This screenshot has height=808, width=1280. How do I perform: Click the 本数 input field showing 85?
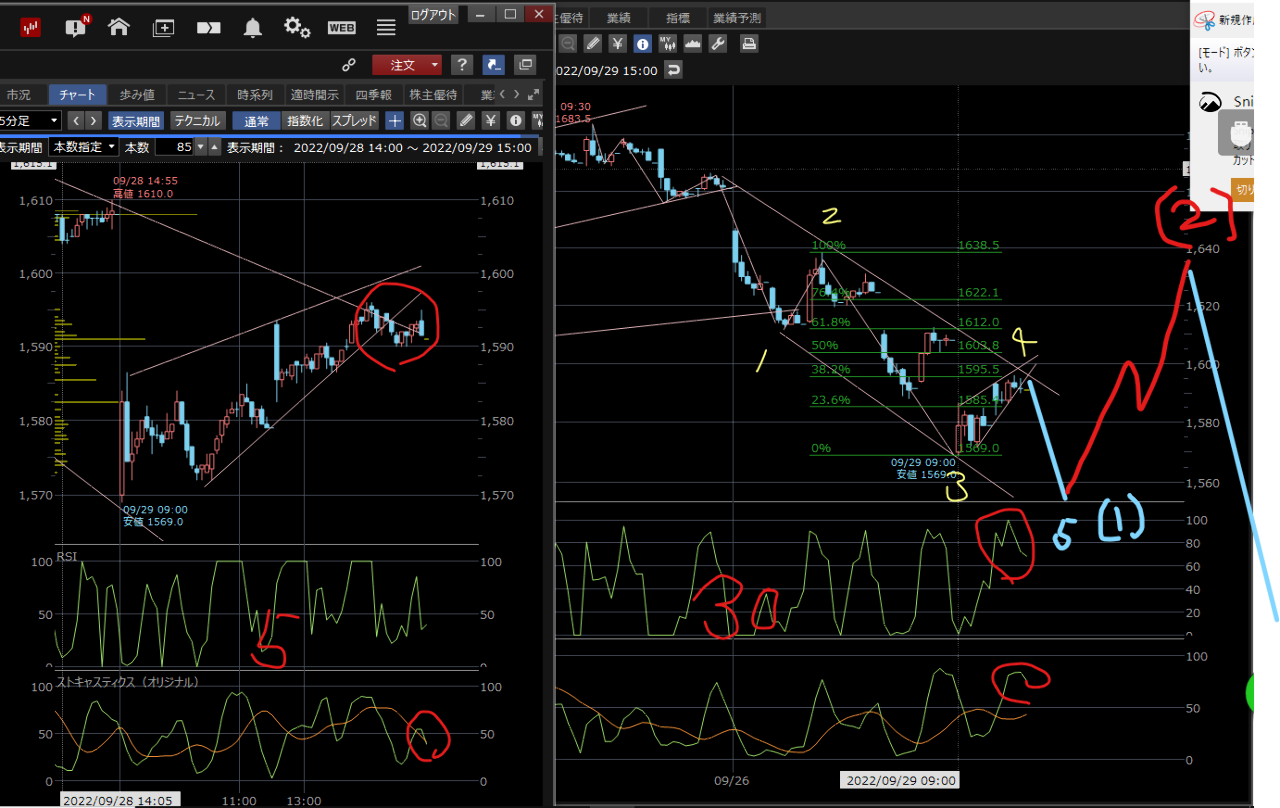point(172,146)
